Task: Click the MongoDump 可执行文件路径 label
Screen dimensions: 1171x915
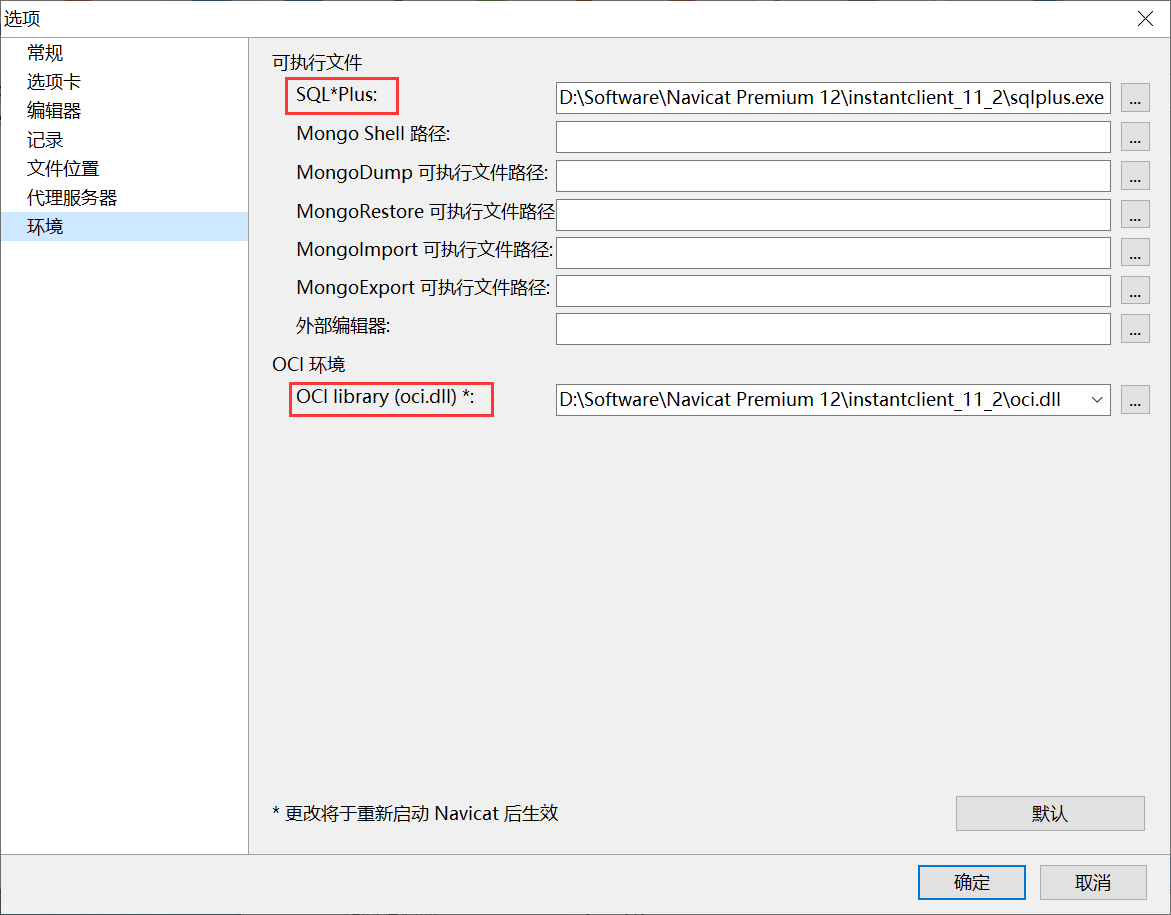Action: 422,173
